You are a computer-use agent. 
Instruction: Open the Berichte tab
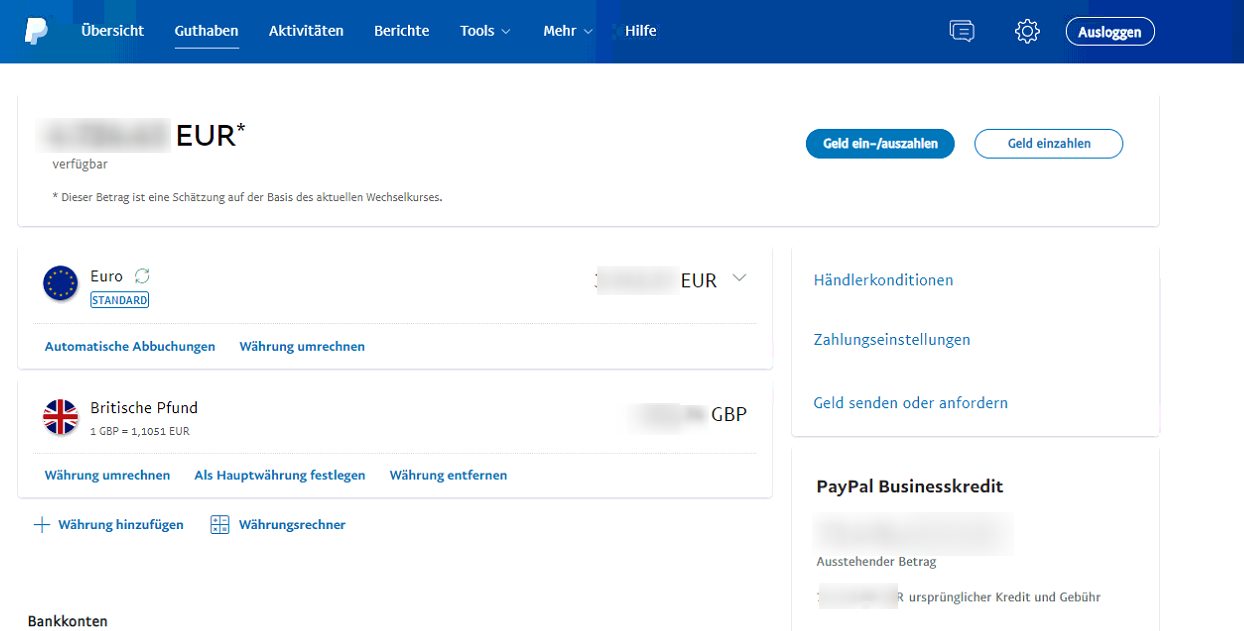pyautogui.click(x=402, y=31)
